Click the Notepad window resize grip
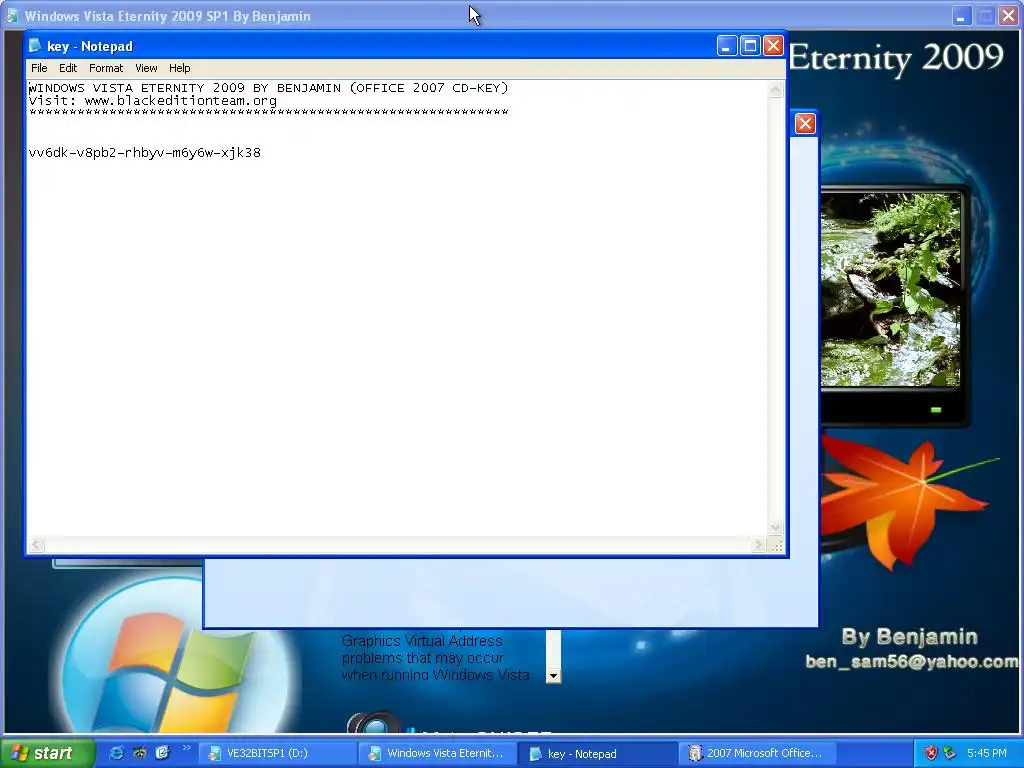The image size is (1024, 768). point(776,545)
